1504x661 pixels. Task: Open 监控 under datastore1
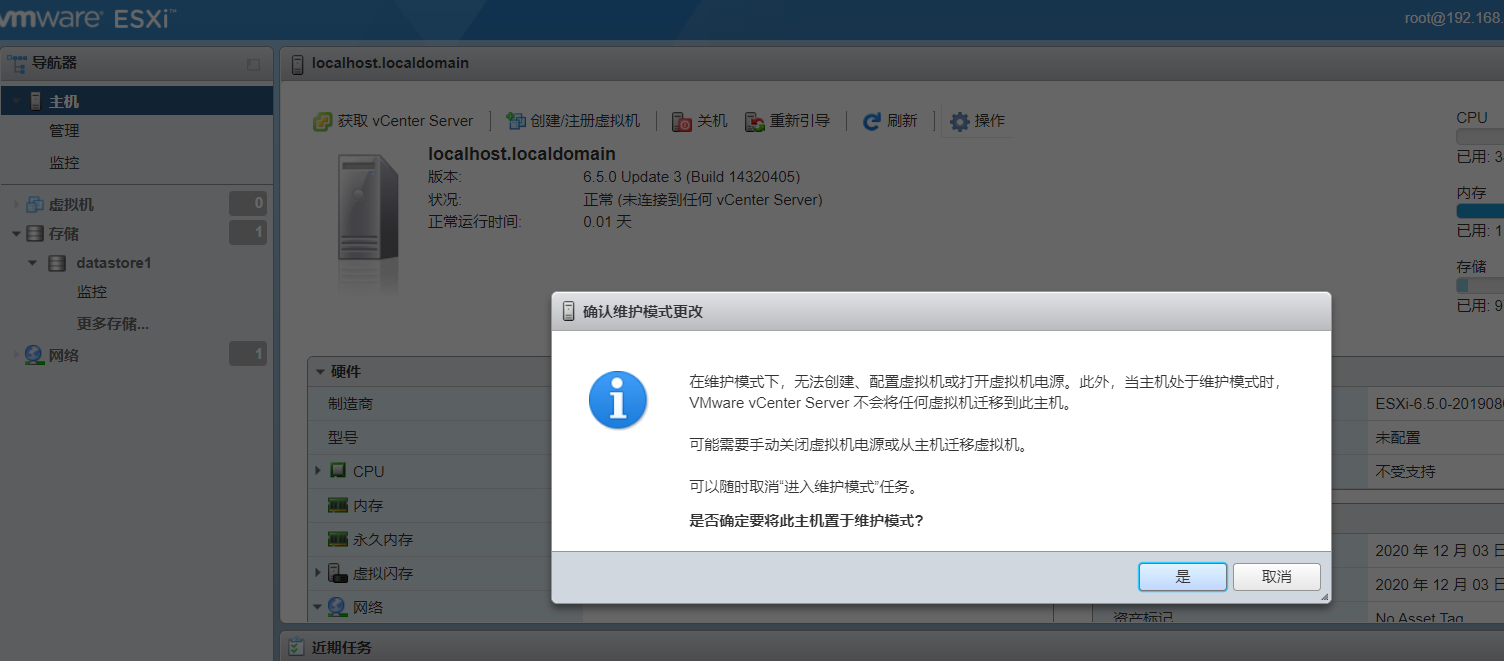92,292
